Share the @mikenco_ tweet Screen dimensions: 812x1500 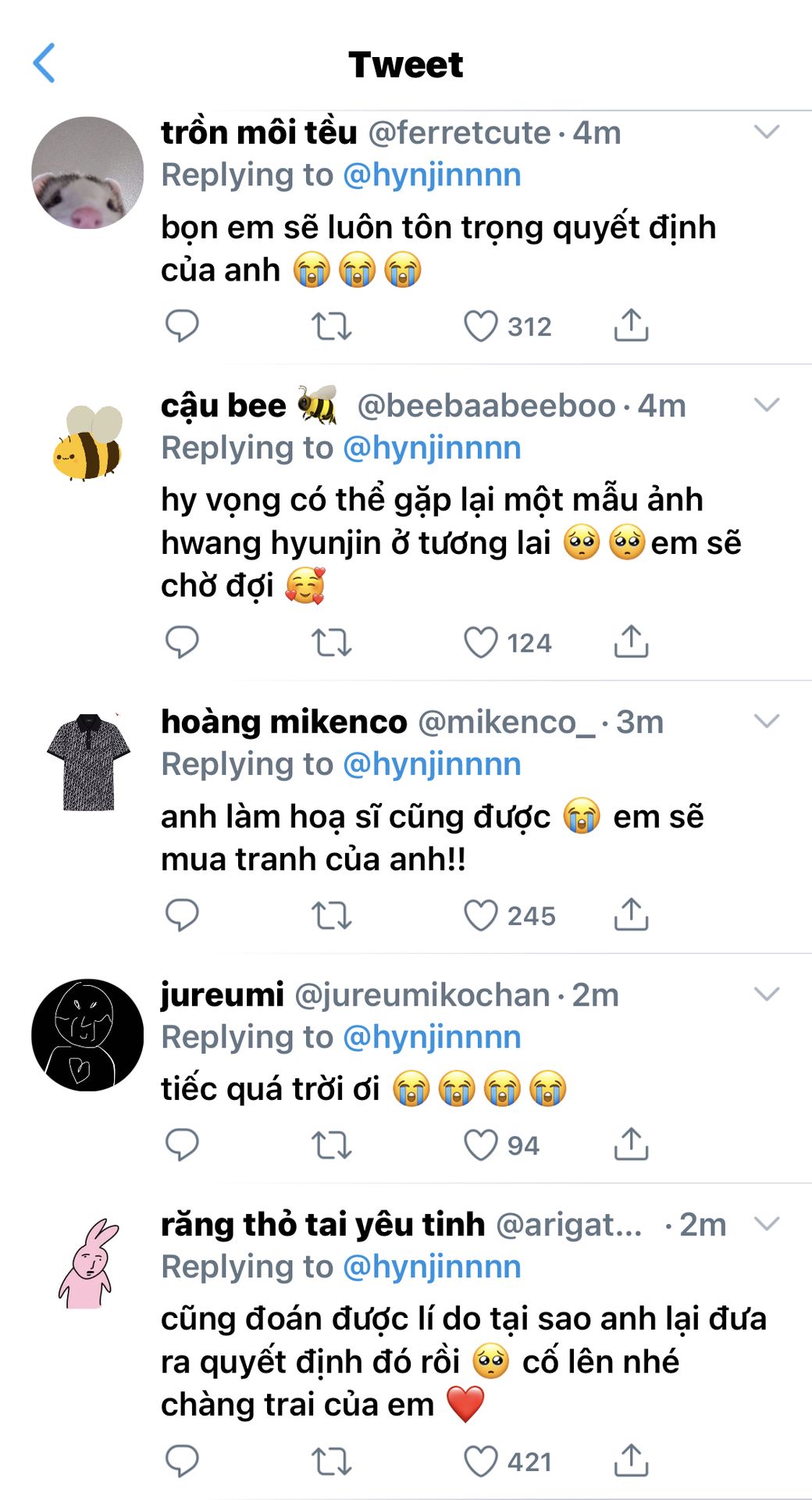(631, 915)
